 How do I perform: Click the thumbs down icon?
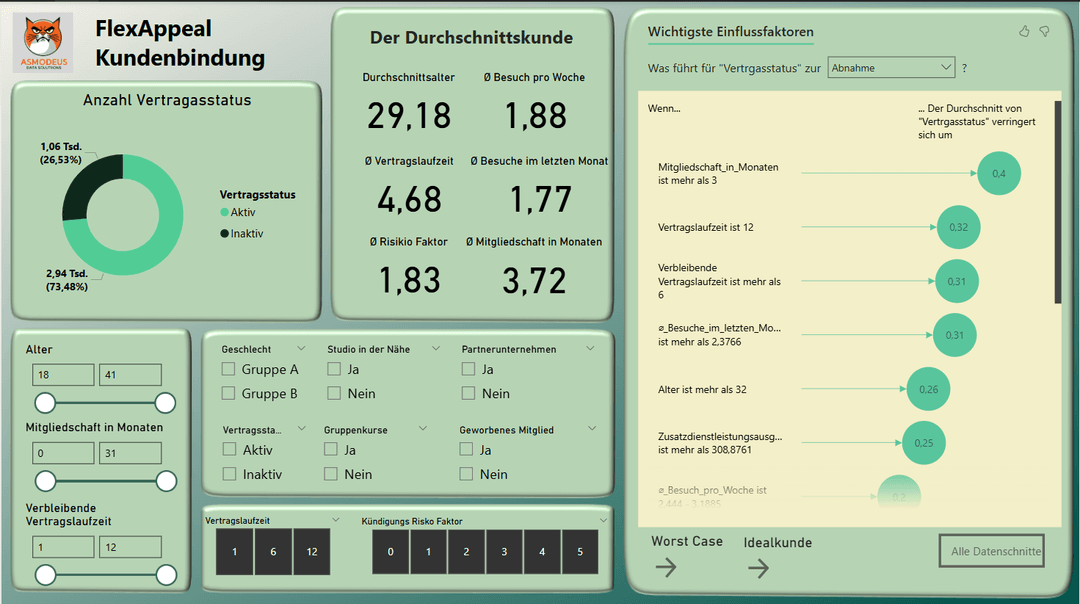[1044, 32]
